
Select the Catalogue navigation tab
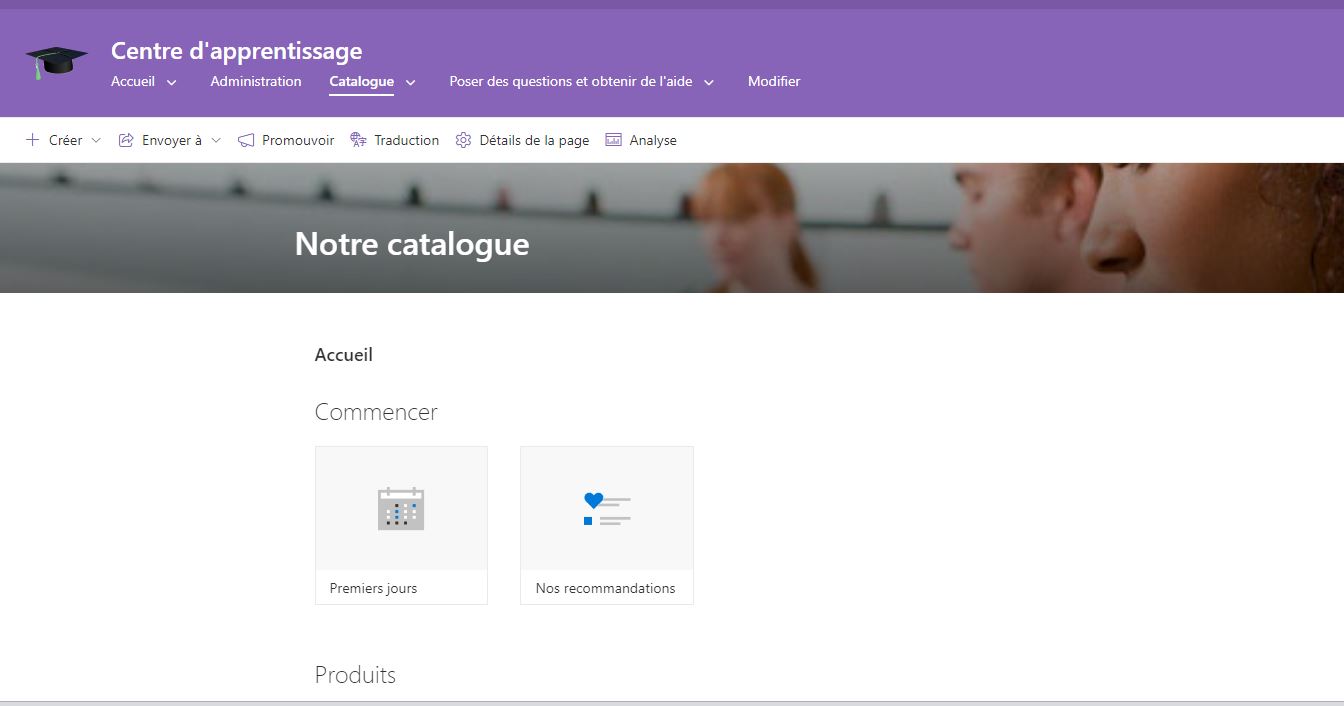(361, 81)
